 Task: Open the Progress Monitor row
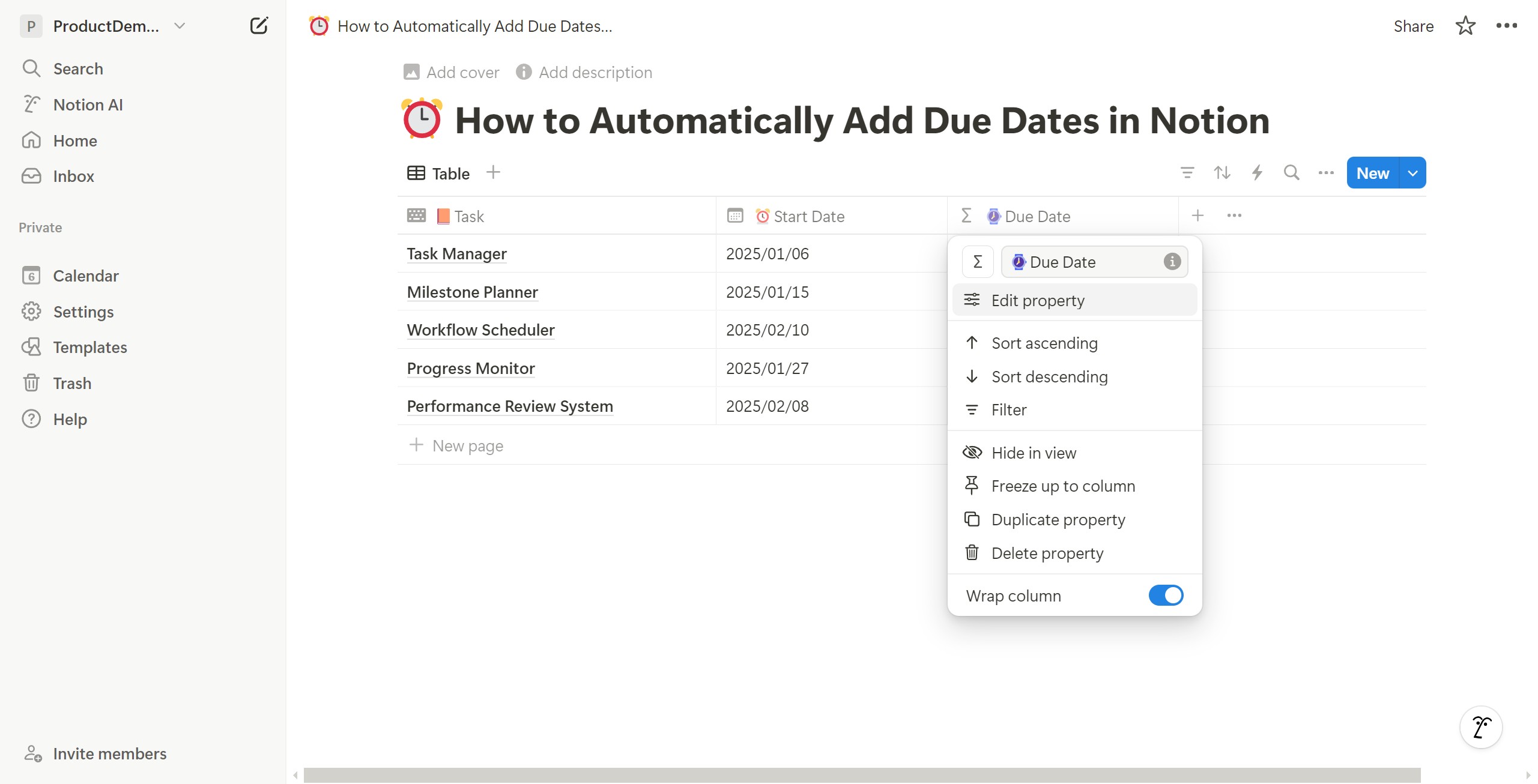point(471,369)
